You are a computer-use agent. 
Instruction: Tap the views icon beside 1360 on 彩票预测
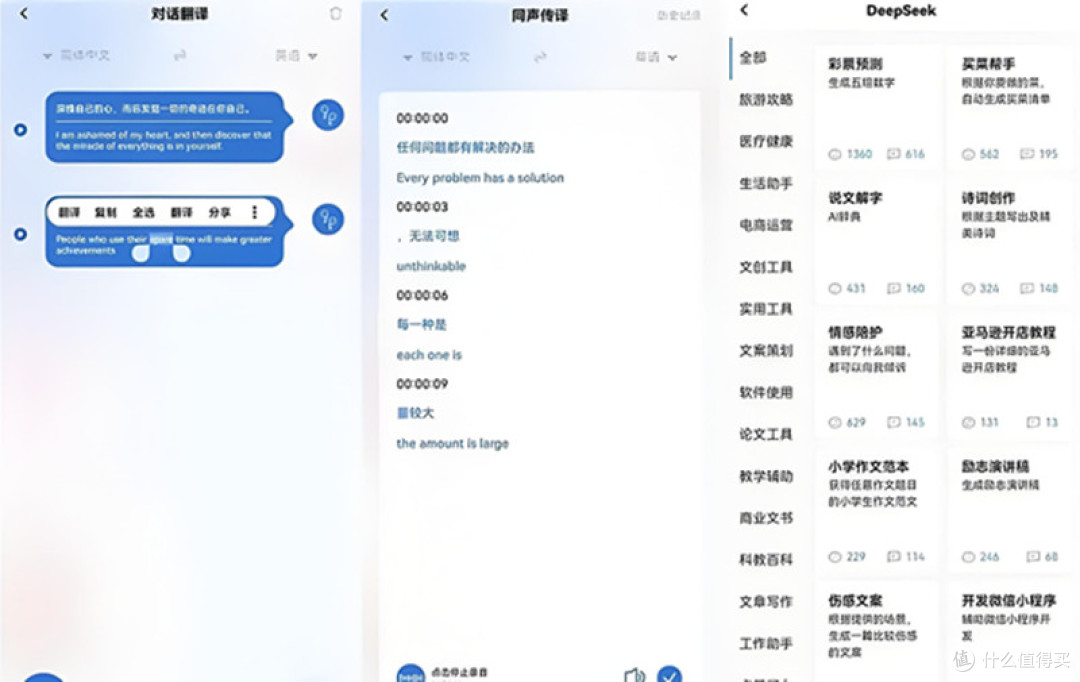pos(835,154)
